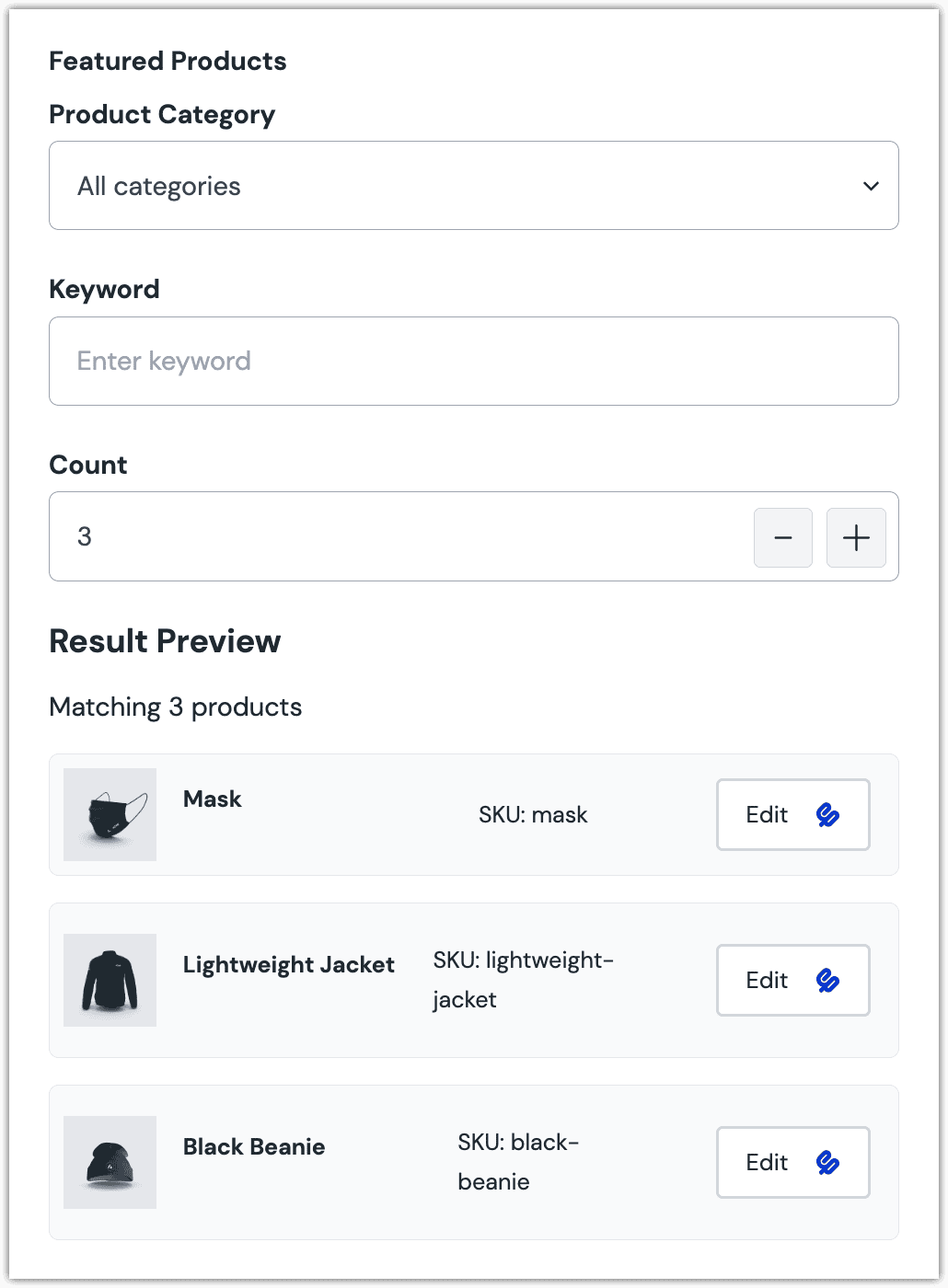Increase count with the plus button
Screen dimensions: 948x1288
pyautogui.click(x=856, y=537)
